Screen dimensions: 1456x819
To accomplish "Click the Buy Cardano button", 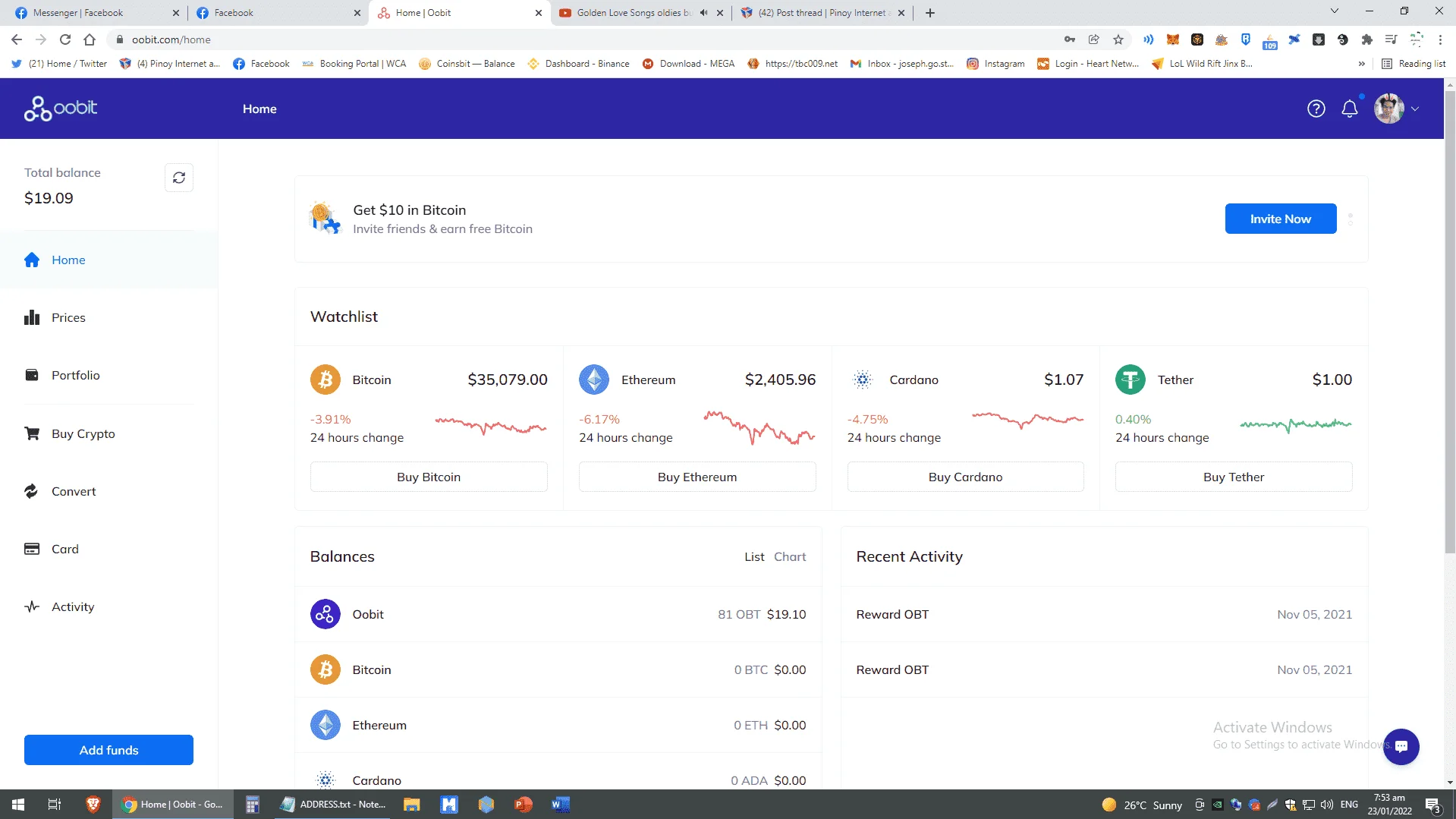I will coord(965,477).
